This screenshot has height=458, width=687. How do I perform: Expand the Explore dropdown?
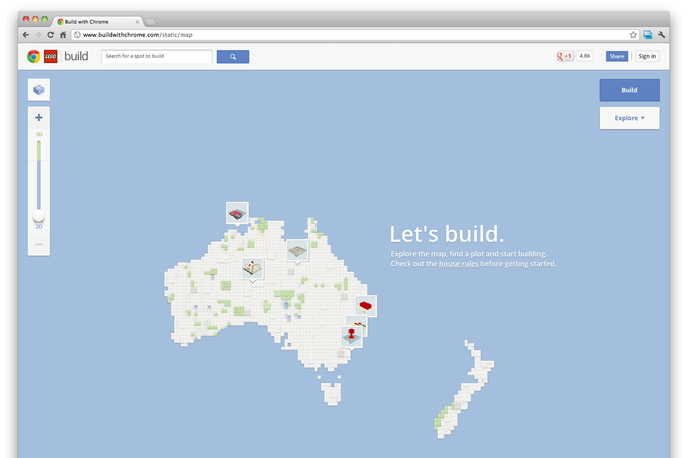pos(629,118)
